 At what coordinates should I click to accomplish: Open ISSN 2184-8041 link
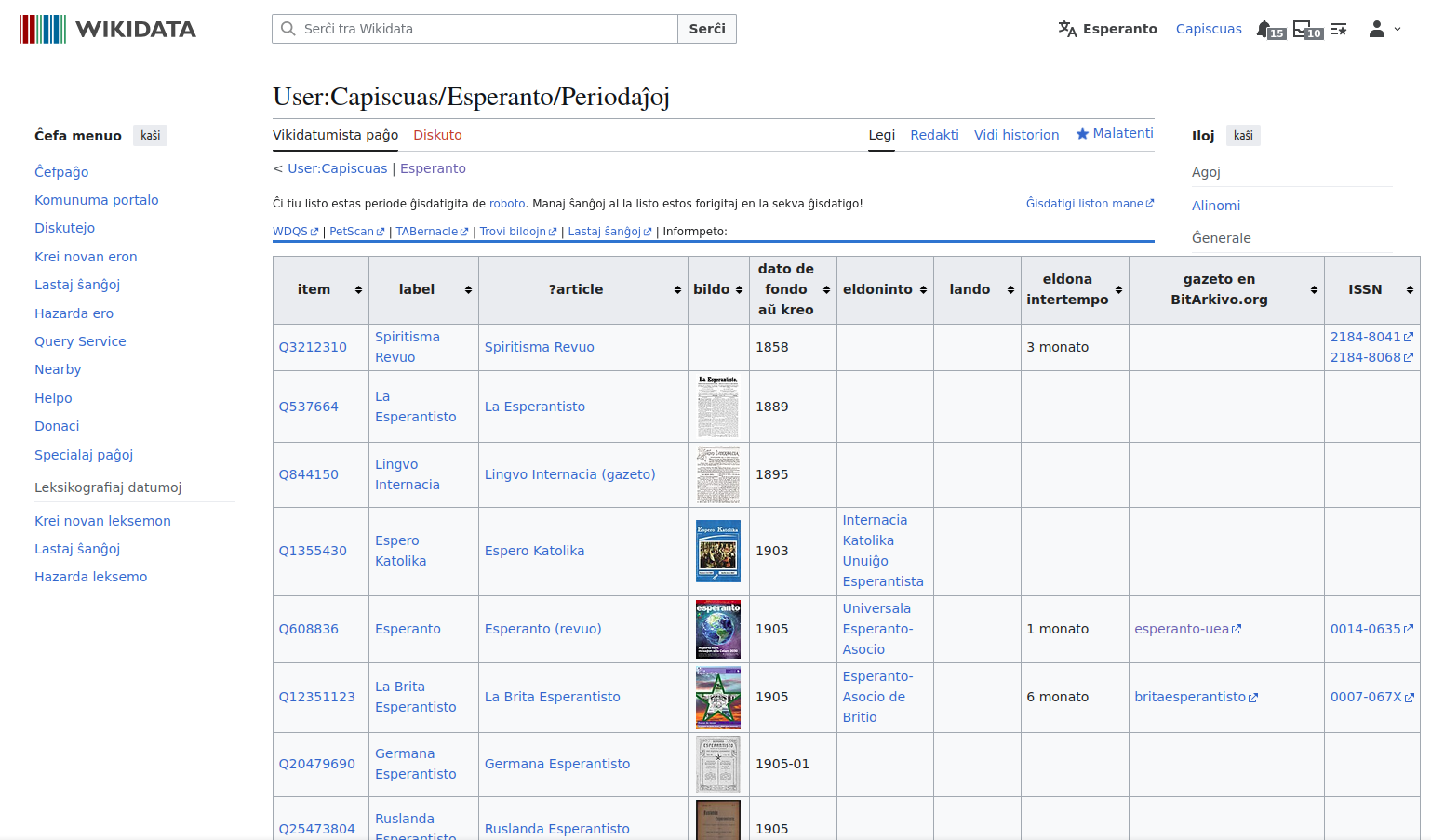tap(1371, 337)
